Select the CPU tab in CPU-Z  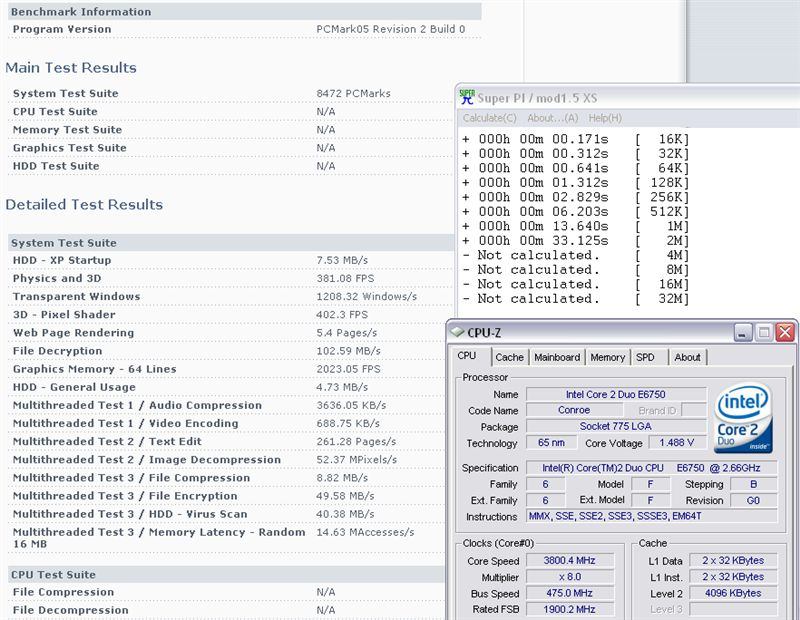(466, 356)
